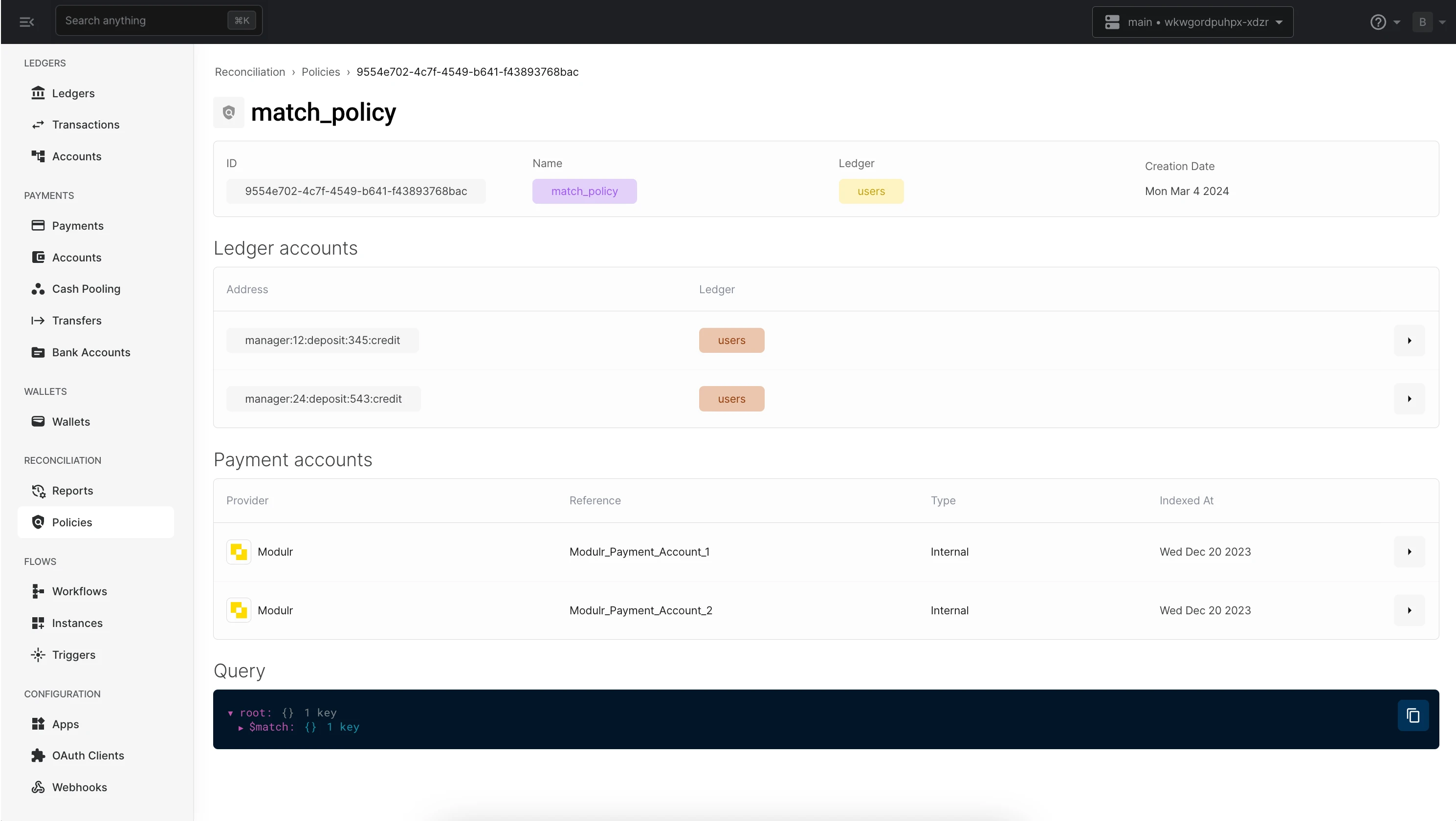Select the Webhooks icon
The height and width of the screenshot is (821, 1456).
point(38,787)
